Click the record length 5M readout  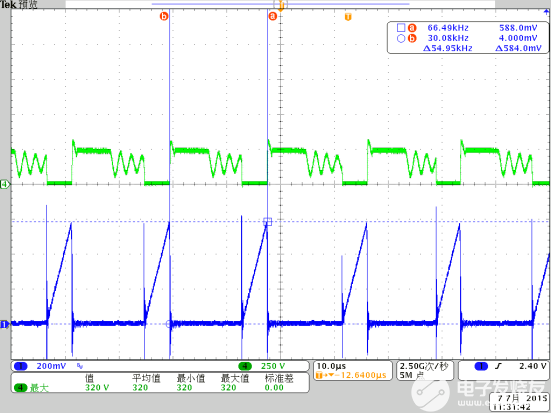point(411,375)
